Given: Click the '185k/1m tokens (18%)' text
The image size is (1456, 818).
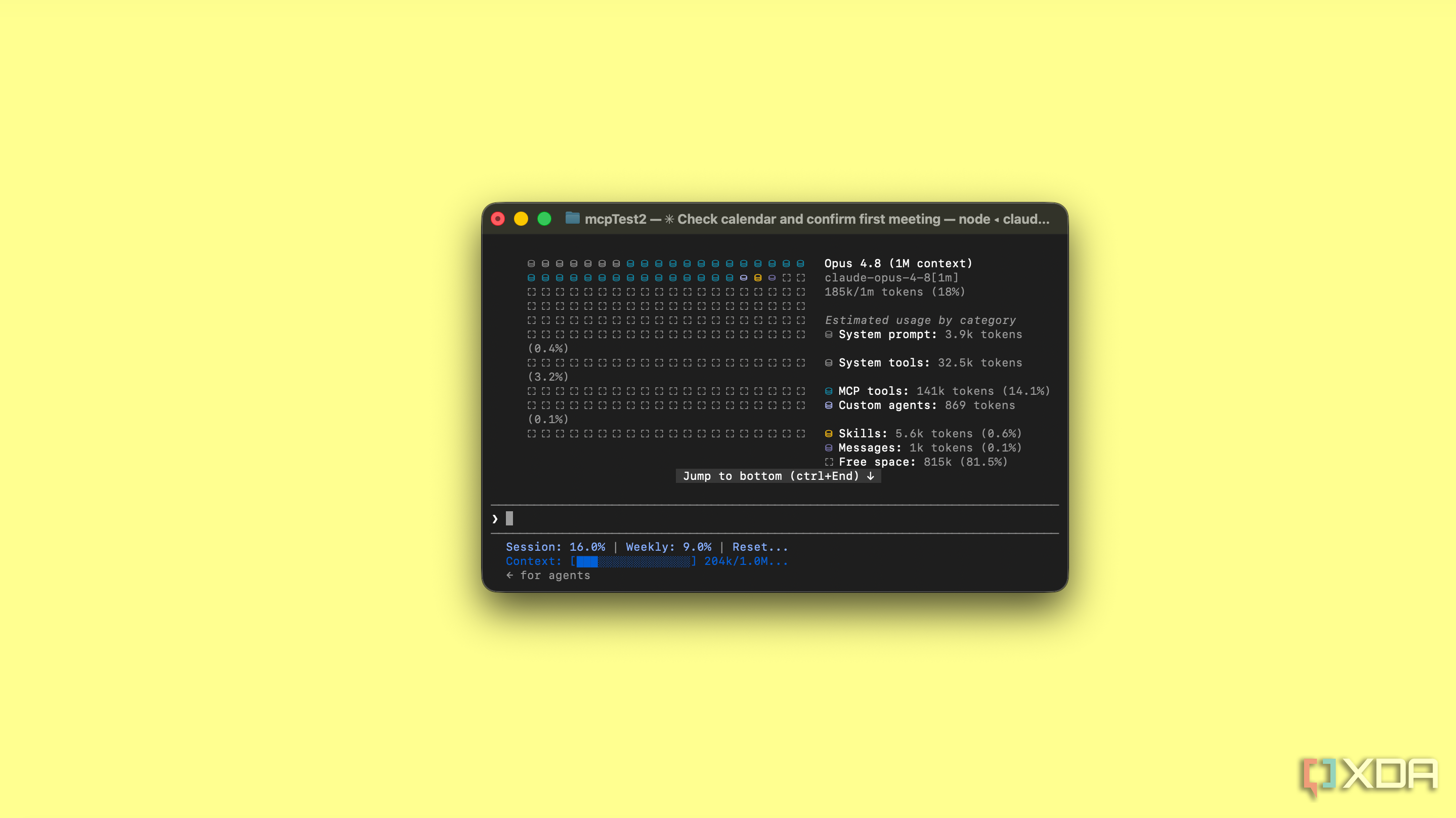Looking at the screenshot, I should [x=895, y=292].
